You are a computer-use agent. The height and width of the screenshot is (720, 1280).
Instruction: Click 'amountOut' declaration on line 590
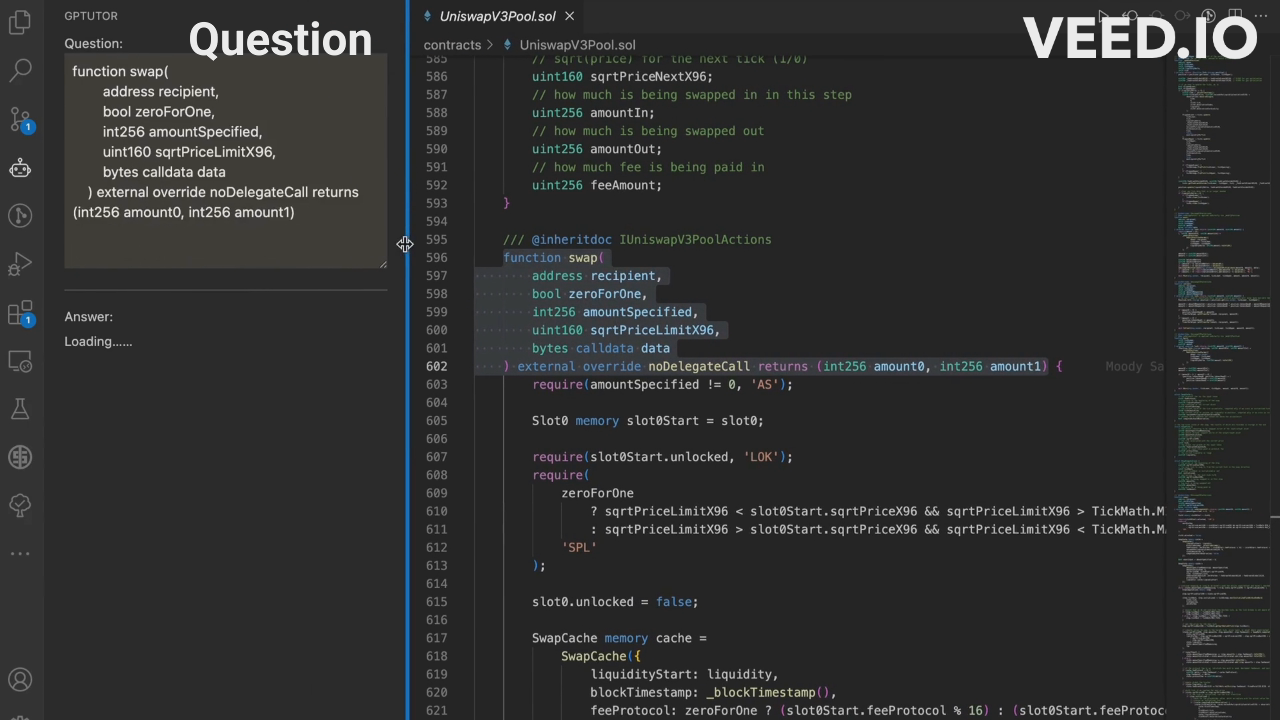pyautogui.click(x=622, y=149)
